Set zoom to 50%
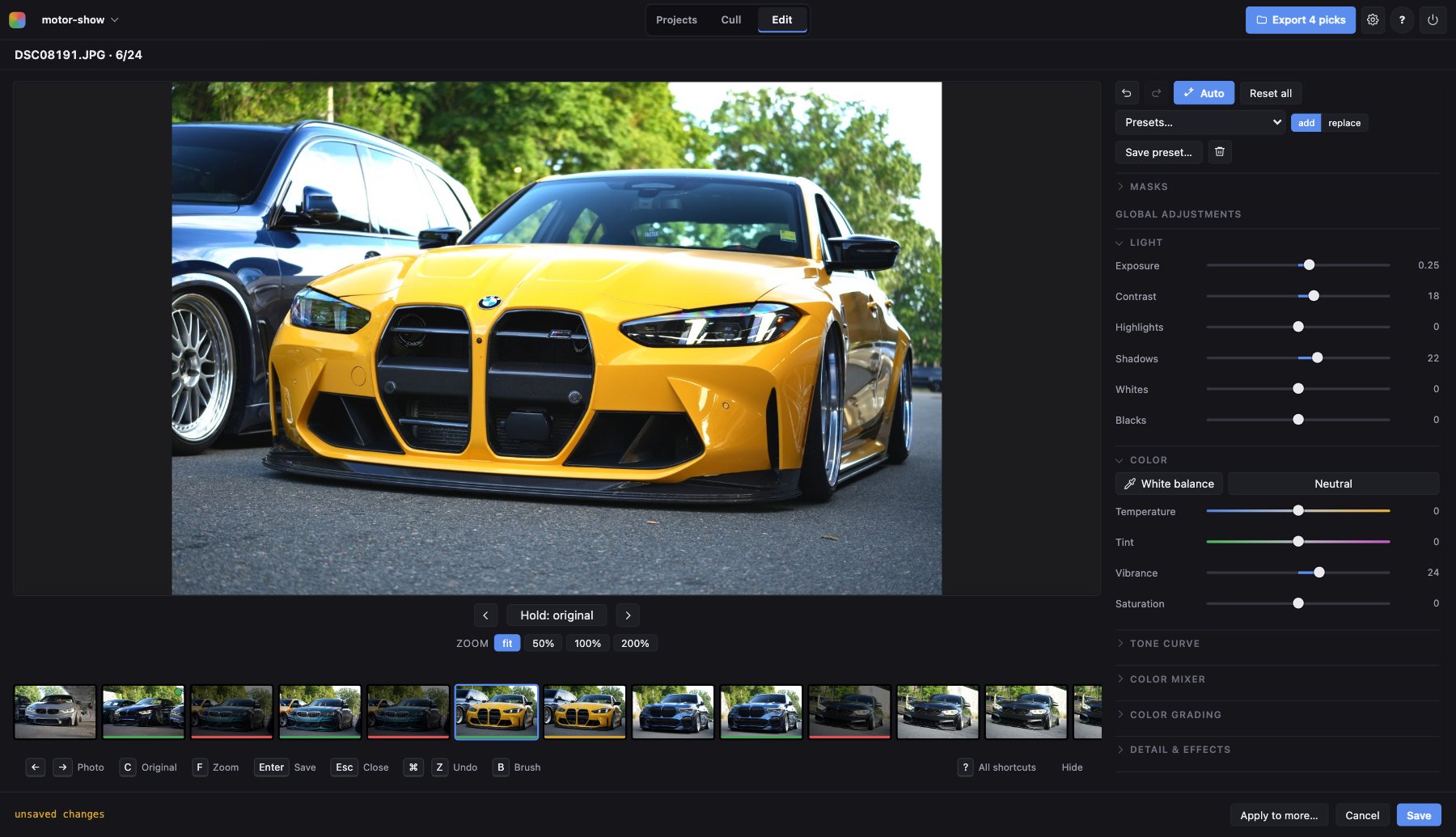This screenshot has height=837, width=1456. point(544,644)
